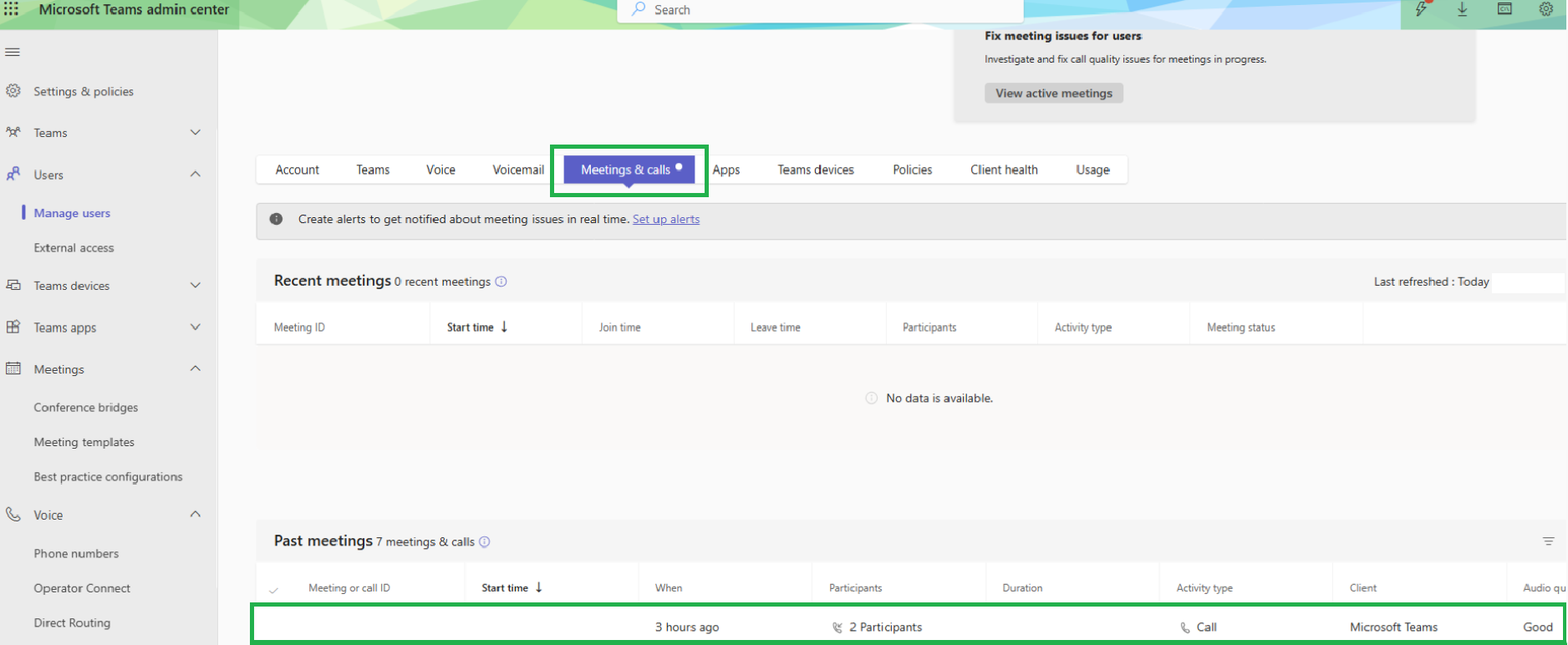Collapse the Voice section chevron
Viewport: 1568px width, 645px height.
[x=196, y=514]
